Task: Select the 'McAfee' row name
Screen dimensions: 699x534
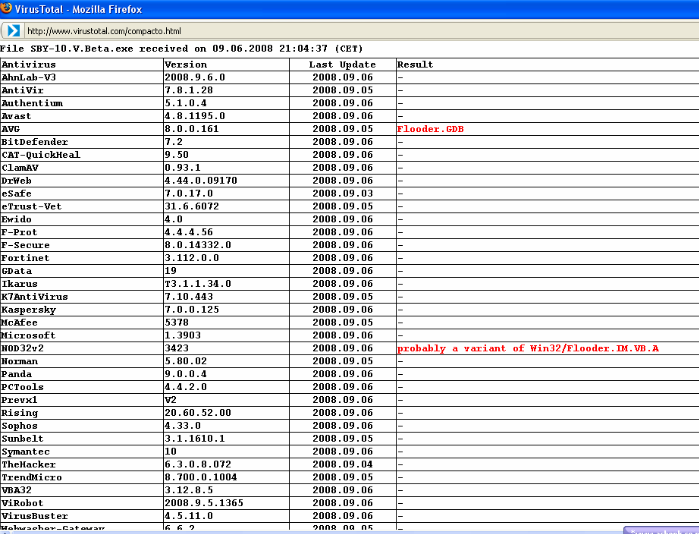Action: click(x=19, y=322)
